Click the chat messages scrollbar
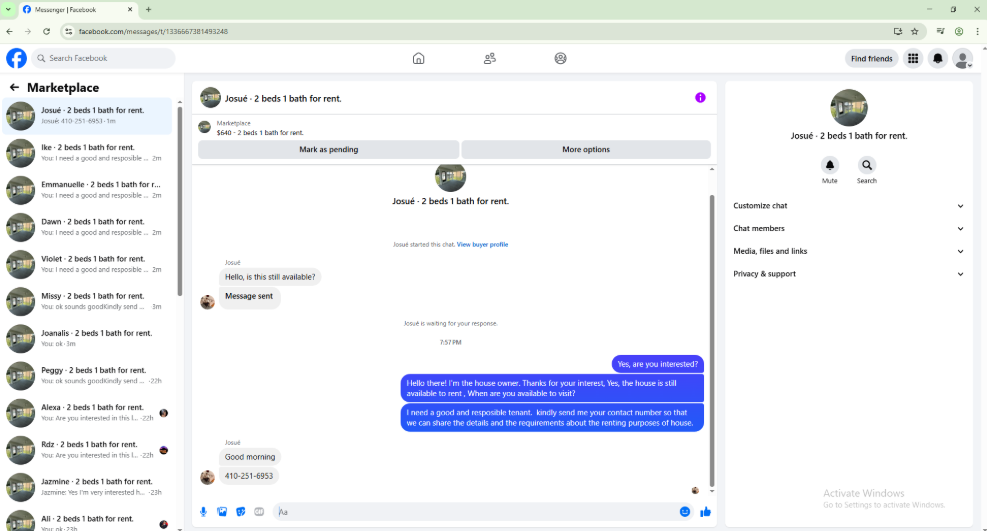The height and width of the screenshot is (531, 987). point(712,340)
